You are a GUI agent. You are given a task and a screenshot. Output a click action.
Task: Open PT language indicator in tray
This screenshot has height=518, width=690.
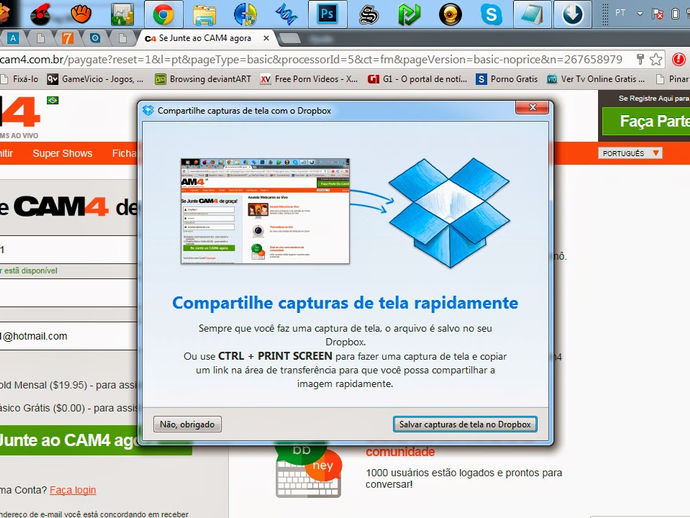tap(620, 13)
